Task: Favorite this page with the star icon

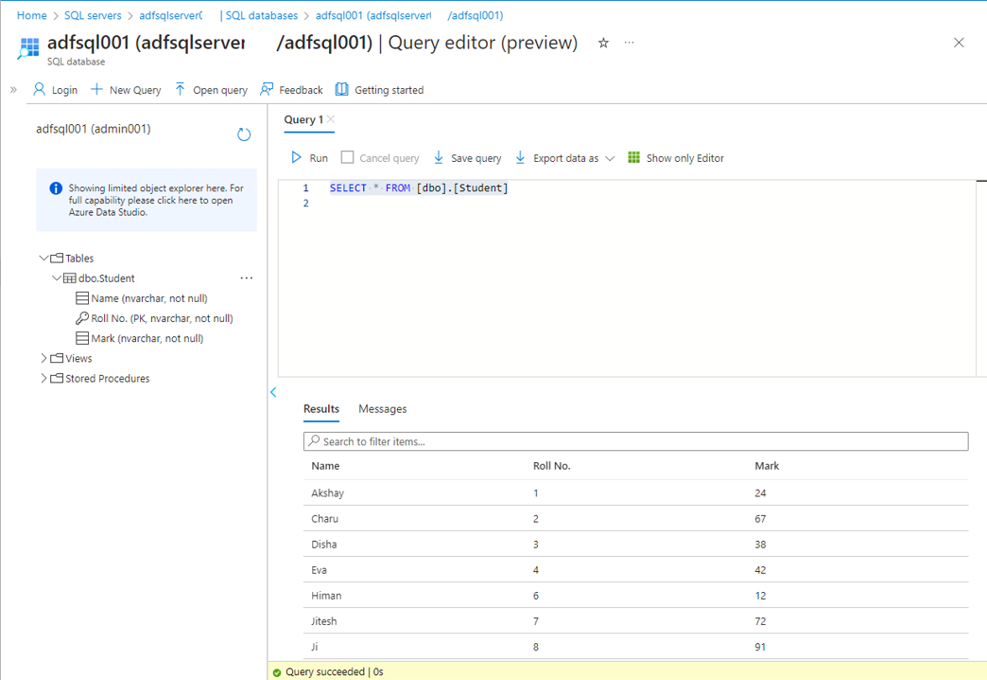Action: (603, 43)
